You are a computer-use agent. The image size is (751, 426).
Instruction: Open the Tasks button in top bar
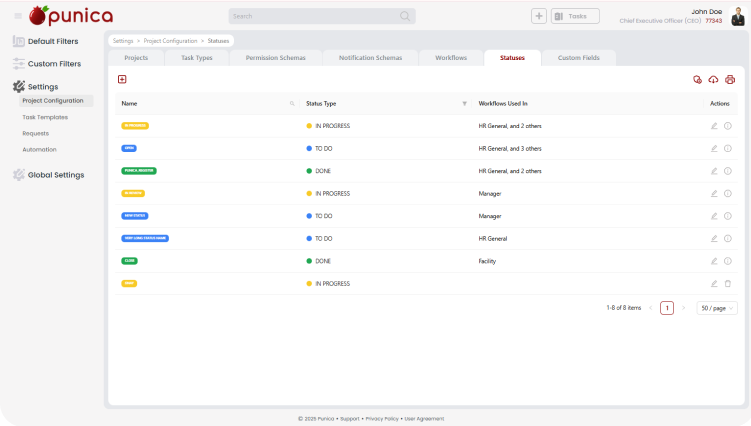(x=575, y=16)
